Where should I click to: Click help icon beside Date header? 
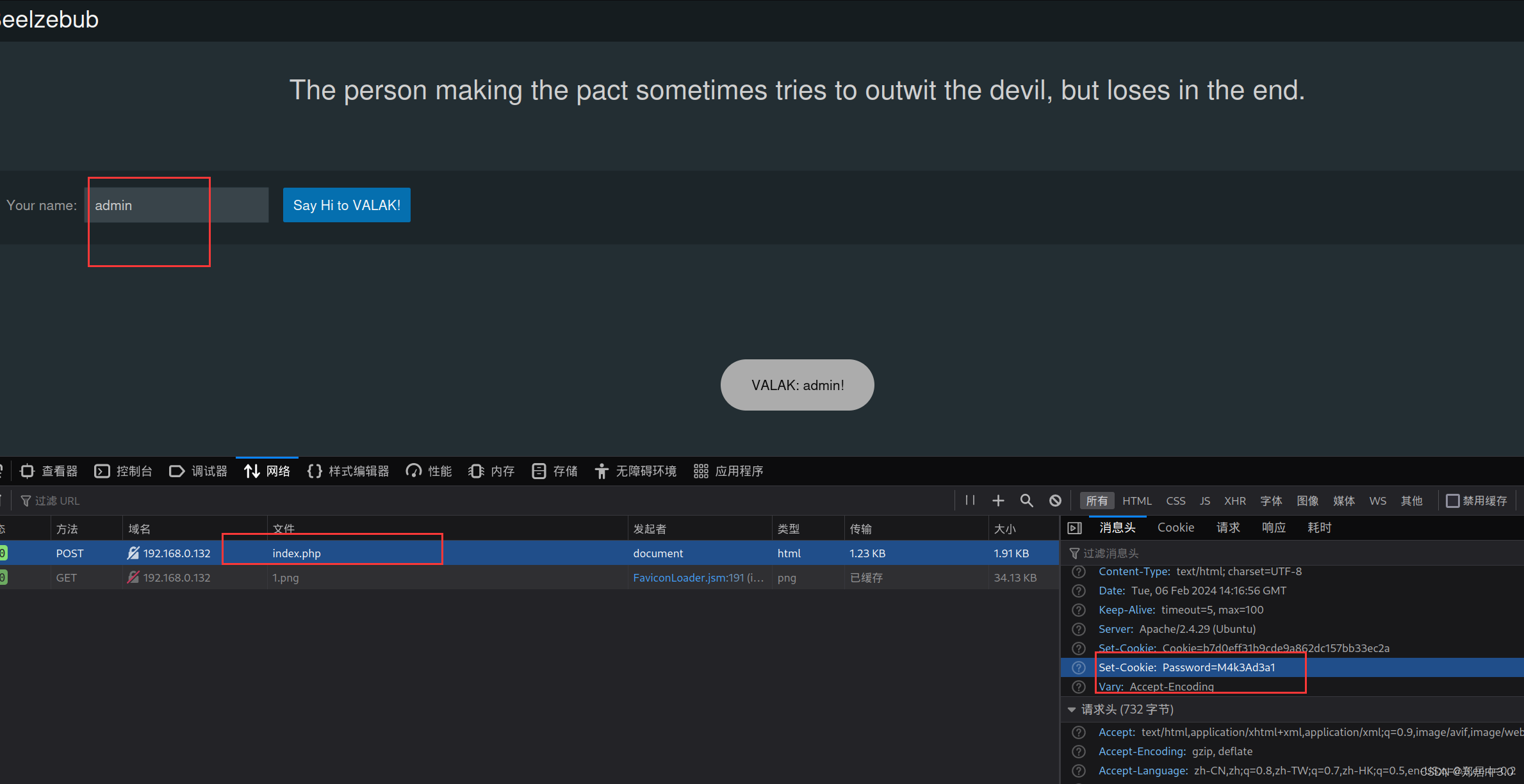[x=1079, y=591]
